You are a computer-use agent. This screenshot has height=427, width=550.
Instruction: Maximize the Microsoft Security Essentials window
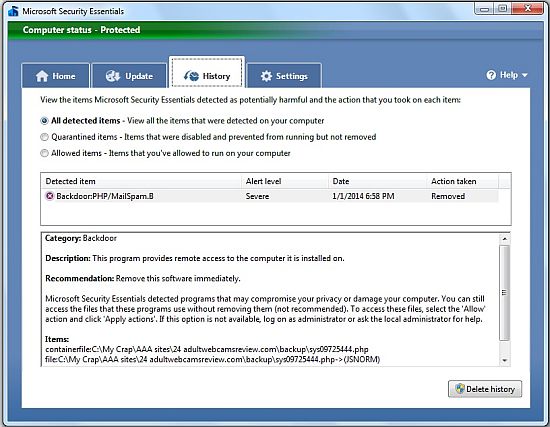click(503, 9)
